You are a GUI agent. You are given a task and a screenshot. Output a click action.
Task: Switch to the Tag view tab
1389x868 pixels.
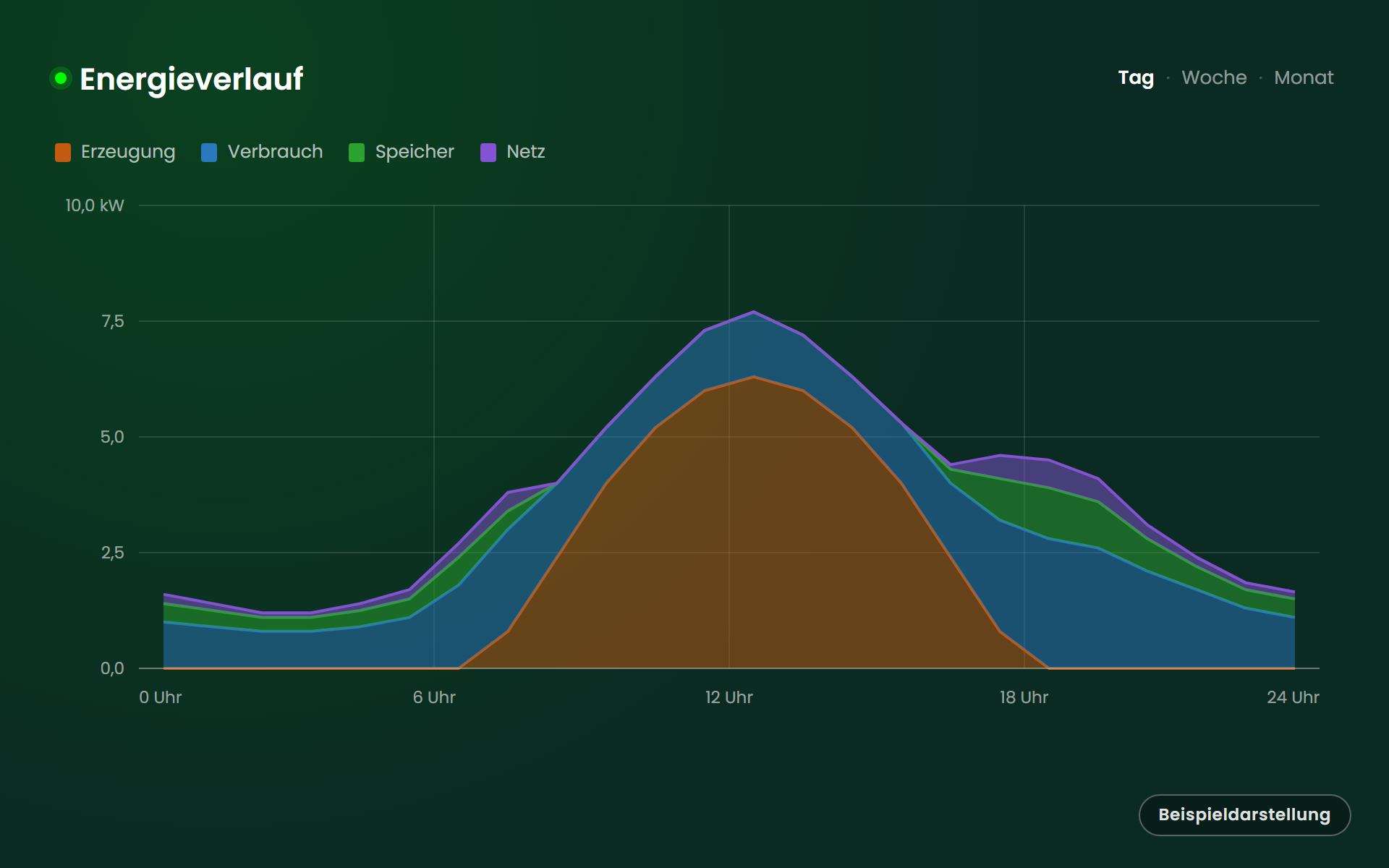(x=1136, y=77)
